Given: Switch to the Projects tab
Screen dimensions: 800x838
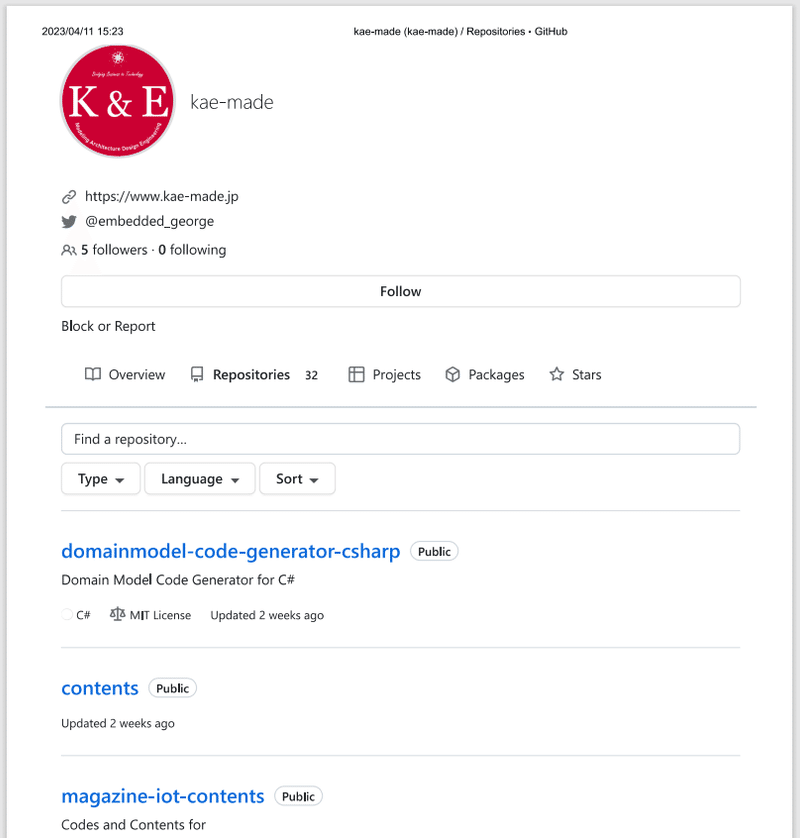Looking at the screenshot, I should click(x=394, y=374).
